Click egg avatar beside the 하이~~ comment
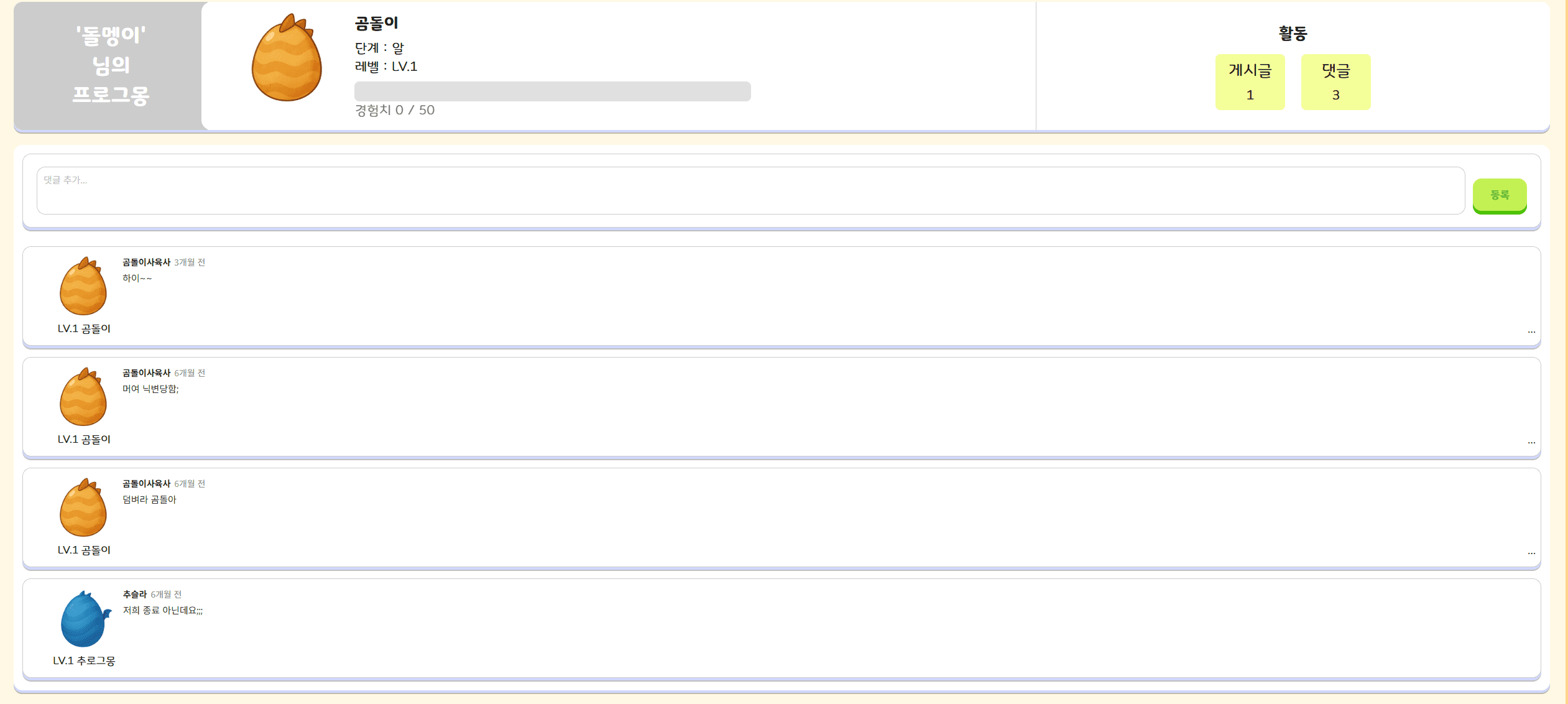The image size is (1568, 704). click(x=83, y=287)
